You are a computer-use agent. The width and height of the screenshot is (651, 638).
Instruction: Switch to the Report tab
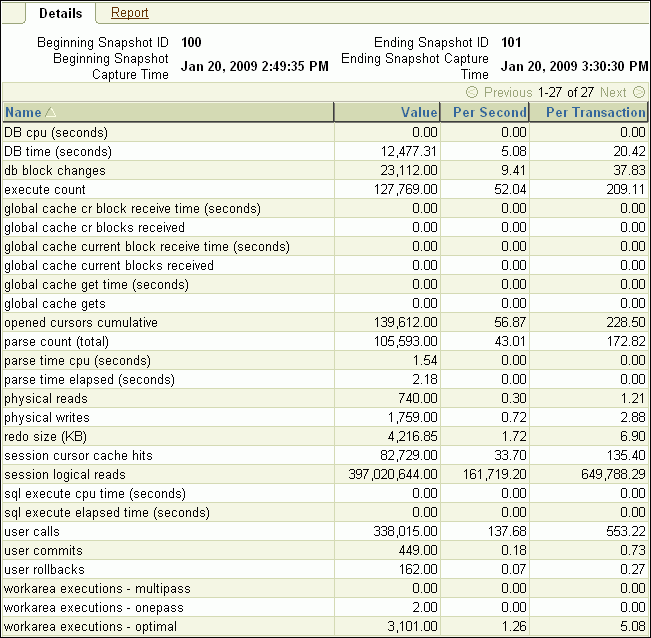pos(129,13)
